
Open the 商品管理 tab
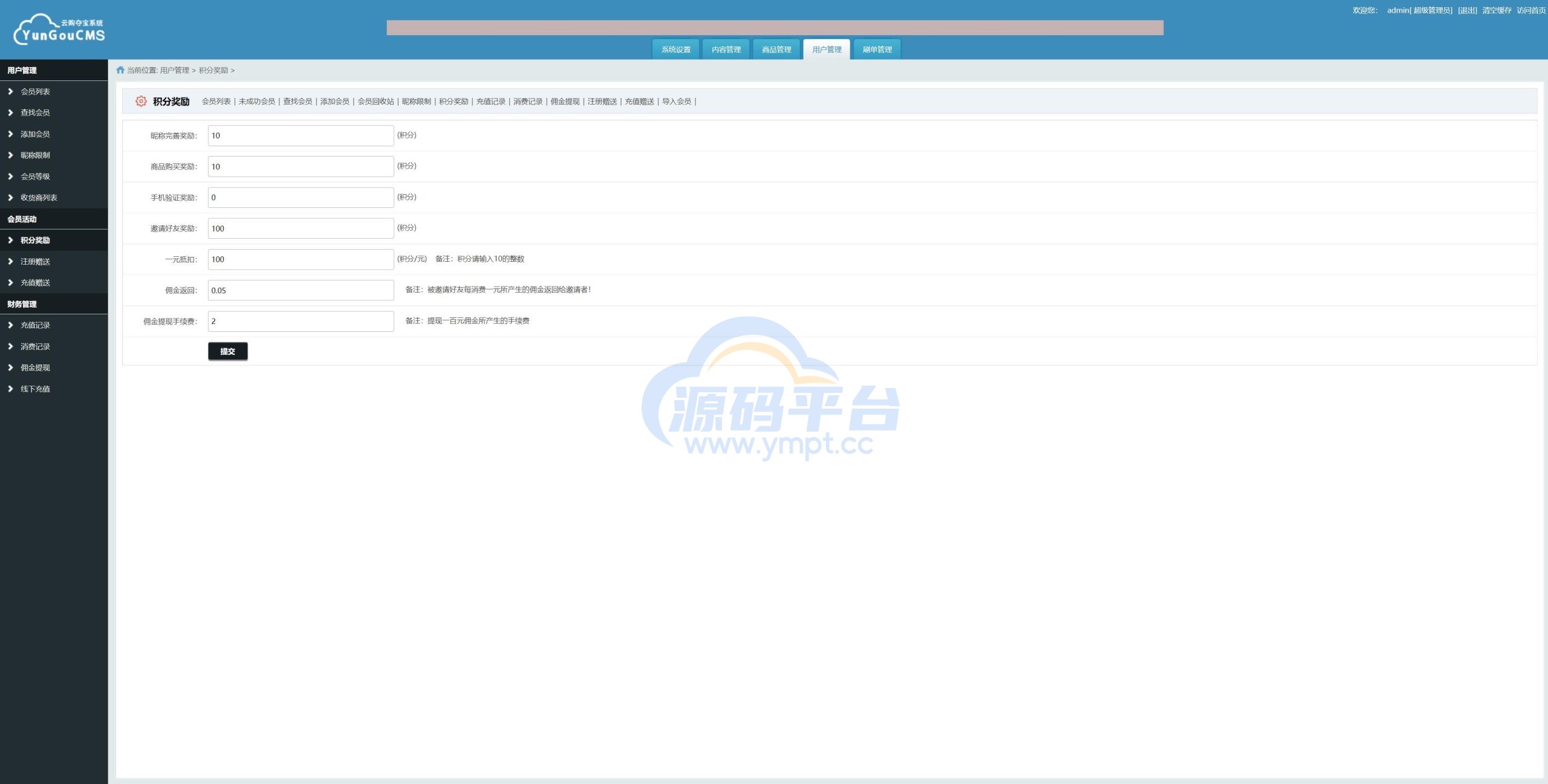776,50
